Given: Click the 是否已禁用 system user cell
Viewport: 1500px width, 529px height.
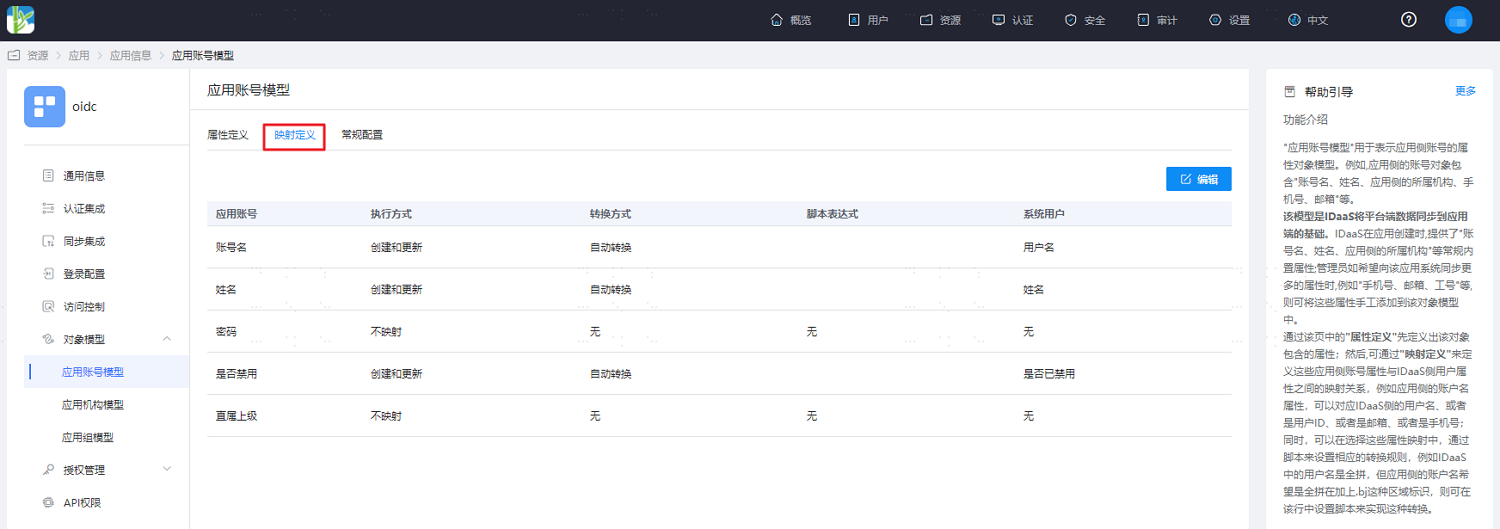Looking at the screenshot, I should click(x=1049, y=374).
